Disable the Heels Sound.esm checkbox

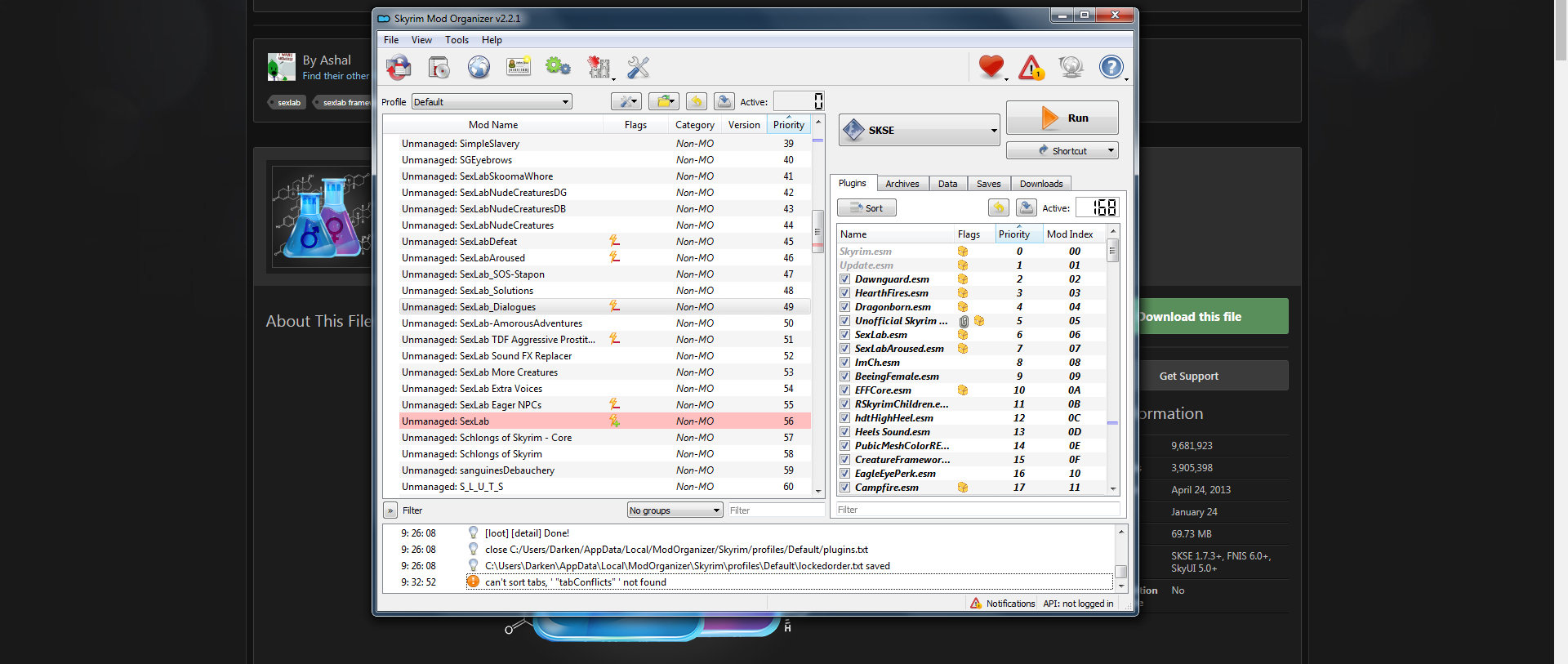(x=845, y=432)
